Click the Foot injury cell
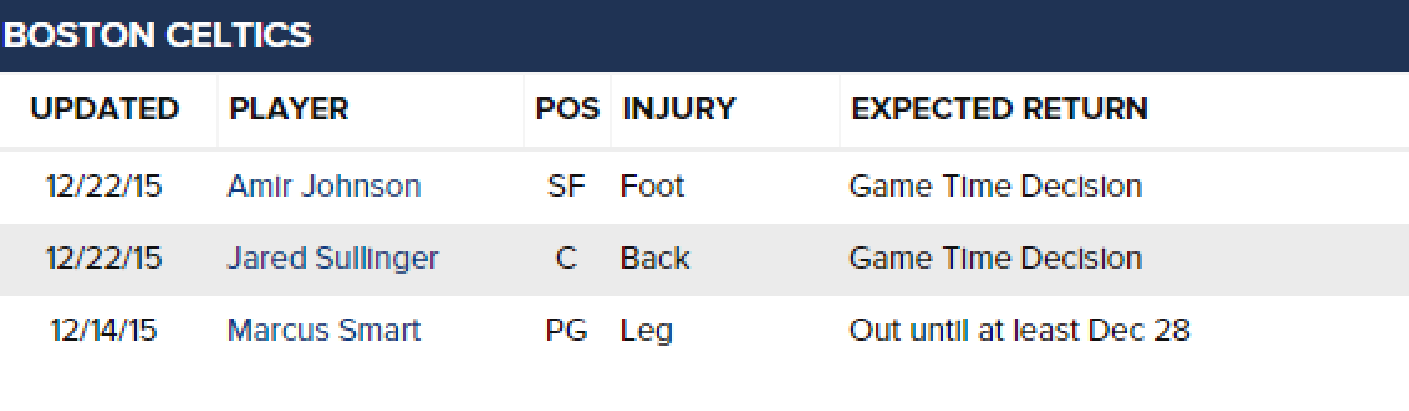Screen dimensions: 1409x411 (x=652, y=187)
